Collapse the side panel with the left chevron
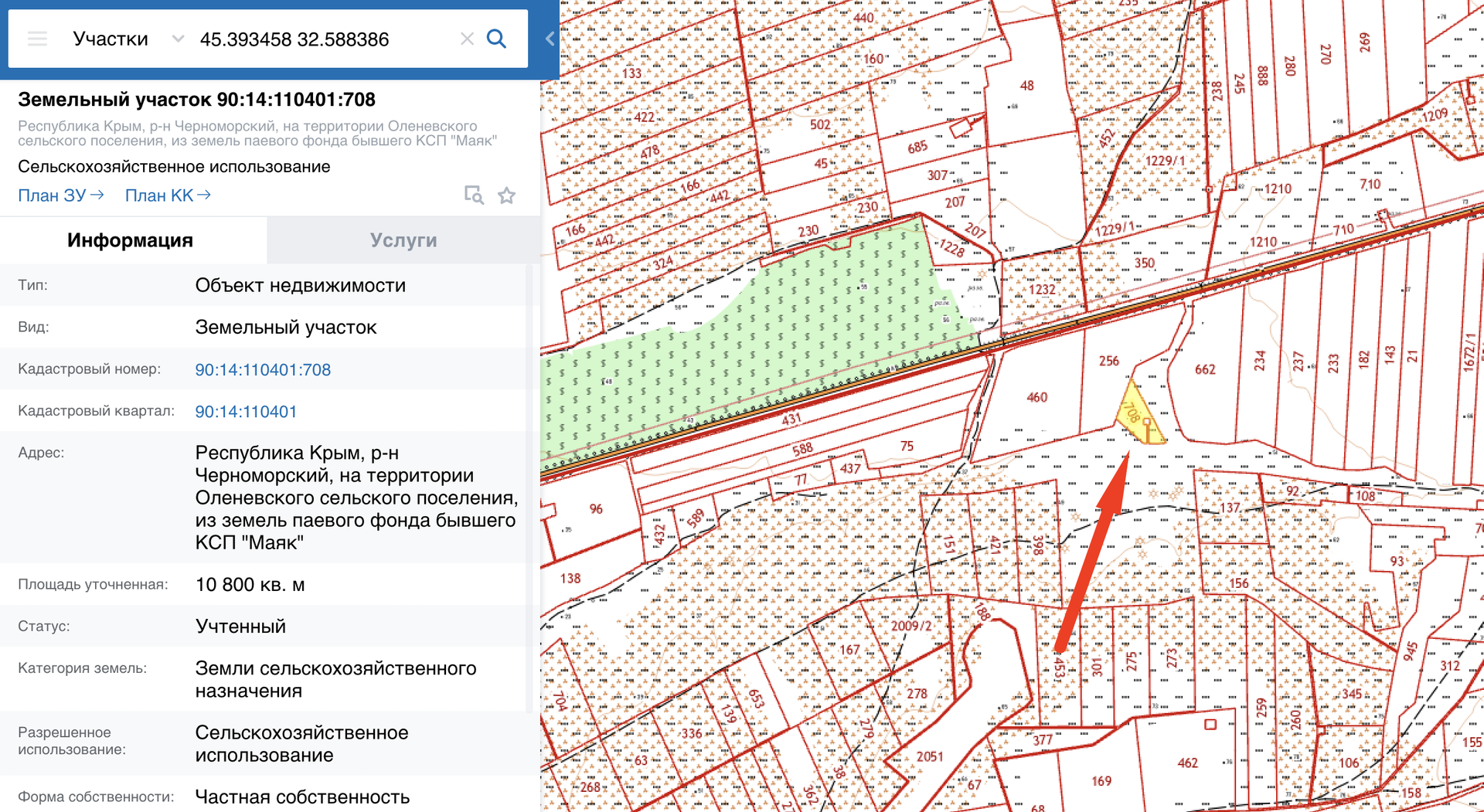1484x812 pixels. 550,39
